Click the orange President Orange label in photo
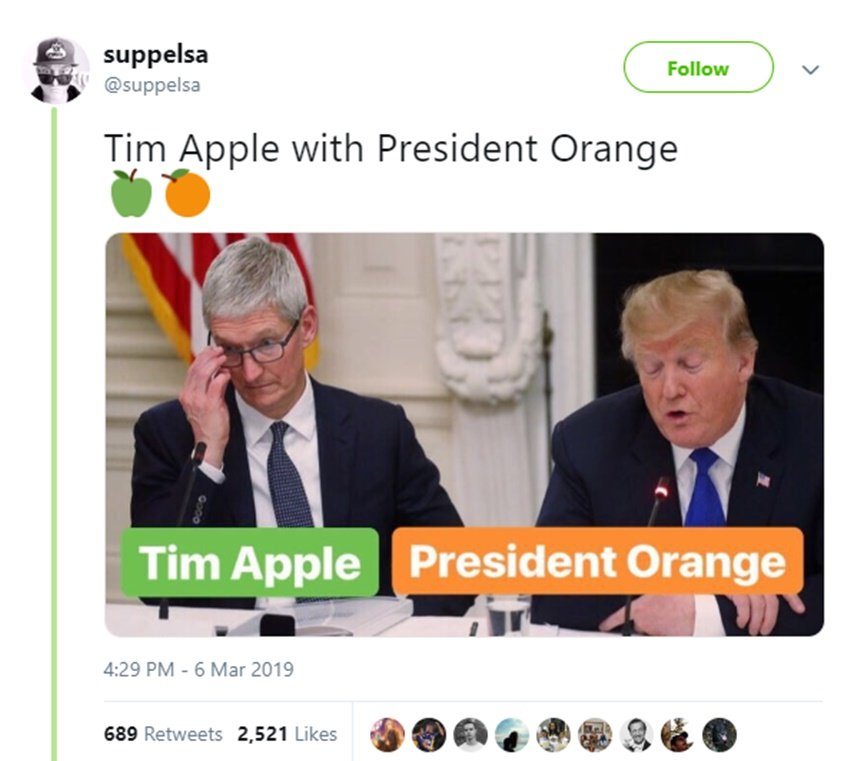 pyautogui.click(x=597, y=562)
